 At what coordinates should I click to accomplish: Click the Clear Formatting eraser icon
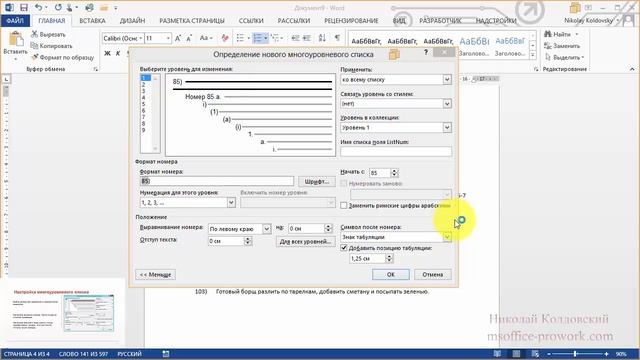click(x=225, y=38)
